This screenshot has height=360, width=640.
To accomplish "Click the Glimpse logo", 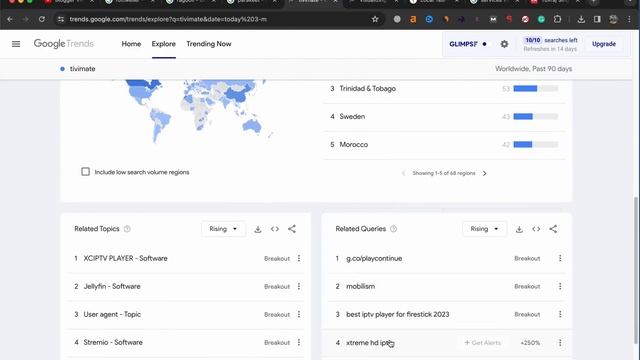I will 463,44.
